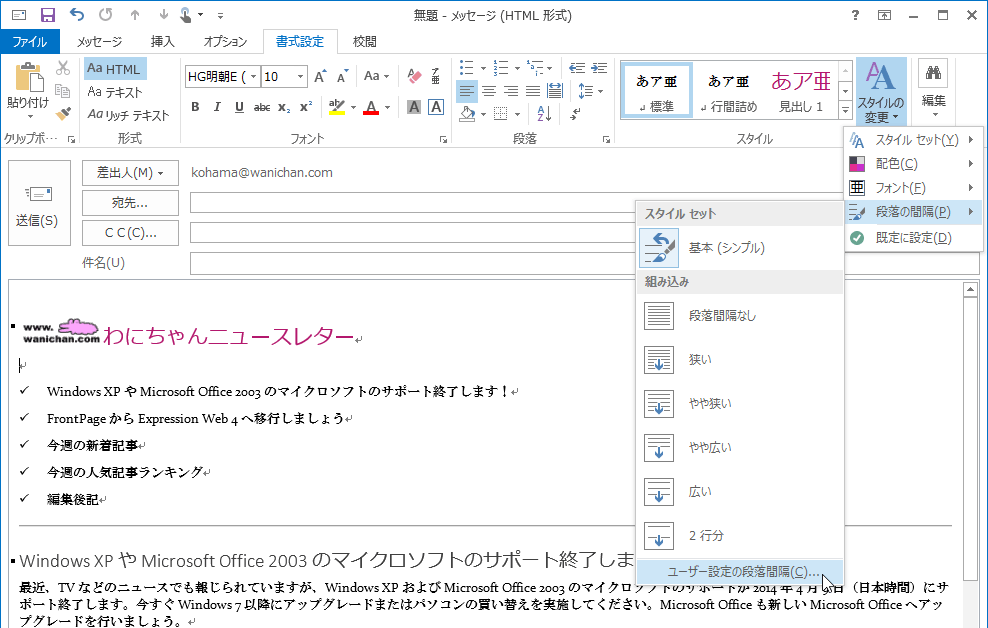Open the font size dropdown
This screenshot has height=628, width=988.
pyautogui.click(x=301, y=77)
